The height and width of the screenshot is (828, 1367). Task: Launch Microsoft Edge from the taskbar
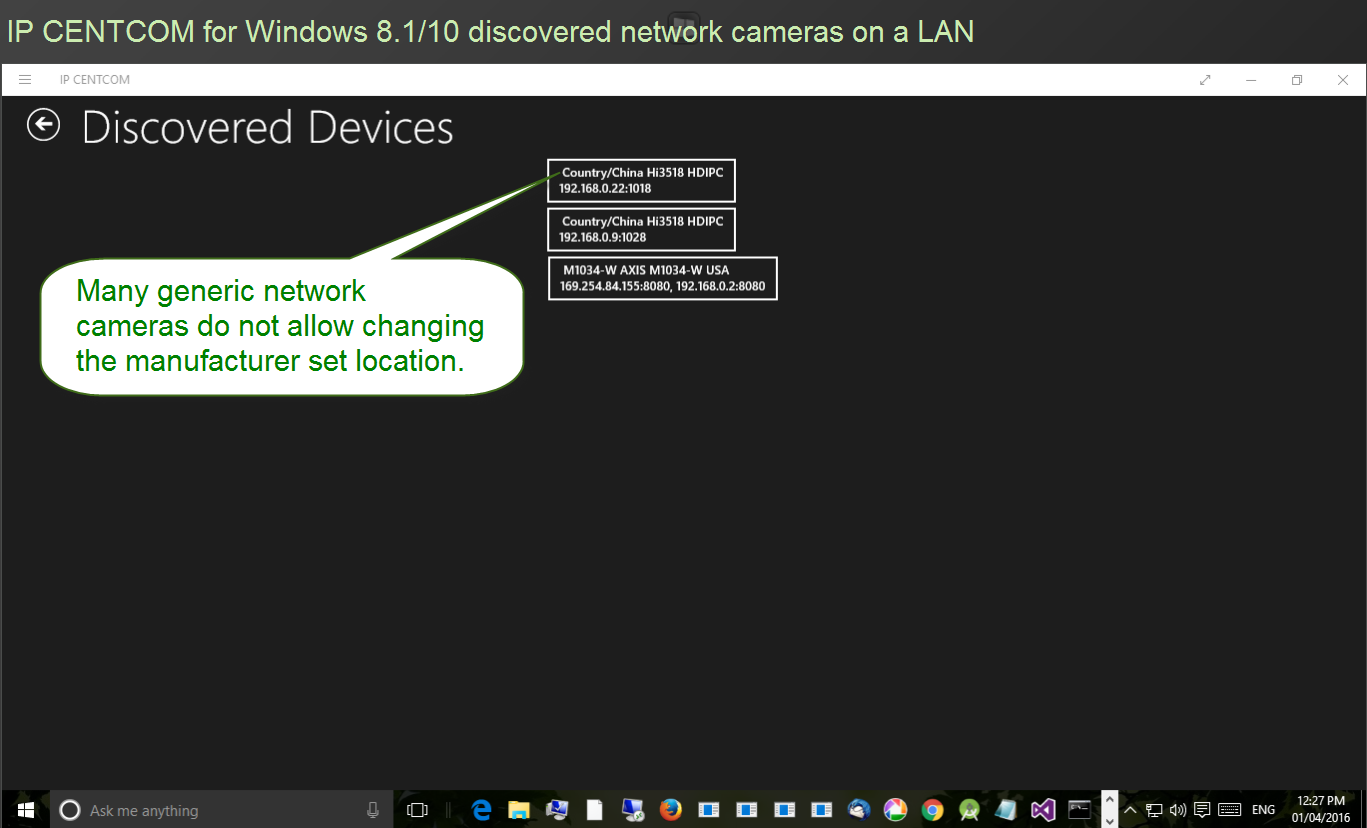[x=482, y=810]
